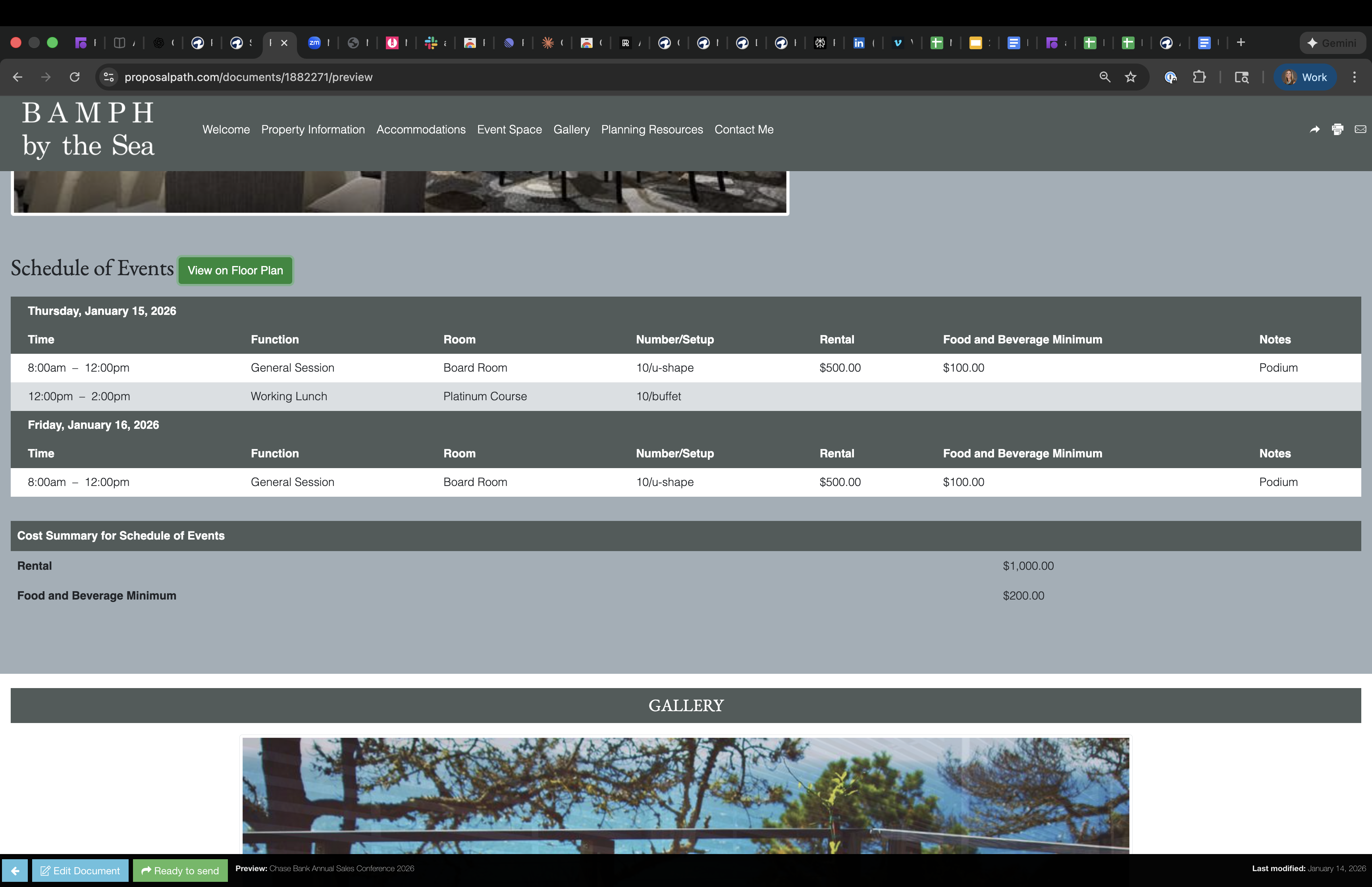
Task: Reload the page with the refresh icon
Action: coord(74,77)
